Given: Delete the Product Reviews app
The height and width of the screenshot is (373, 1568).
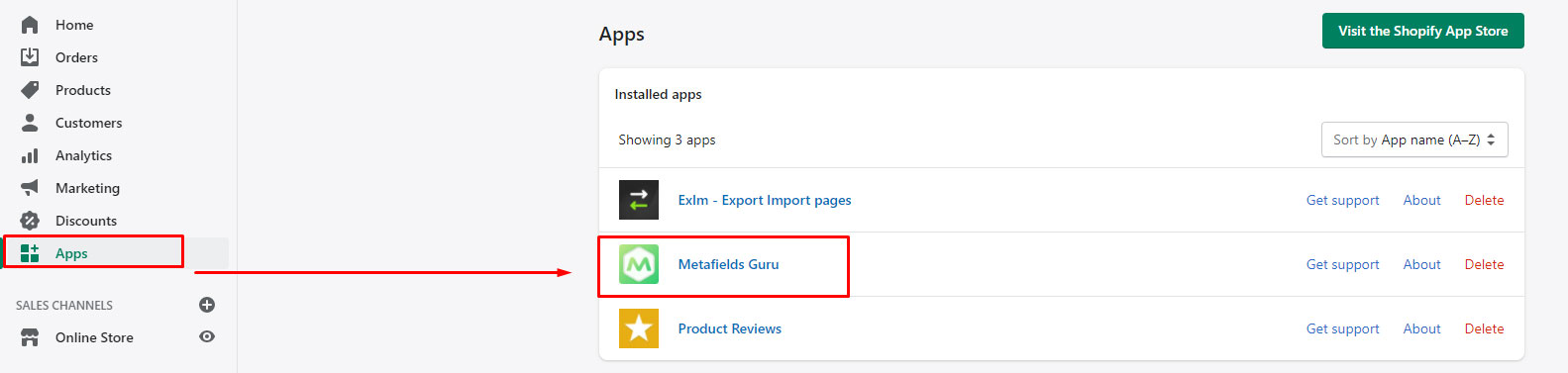Looking at the screenshot, I should 1484,328.
